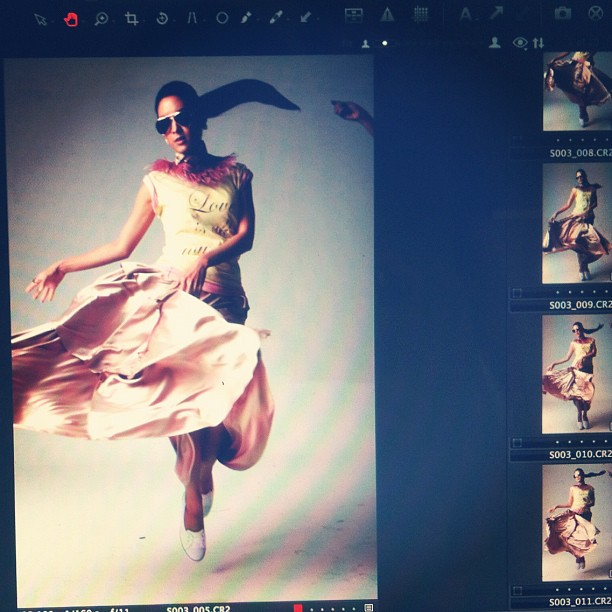Viewport: 612px width, 612px height.
Task: Select the adjustment brush tool
Action: 246,17
